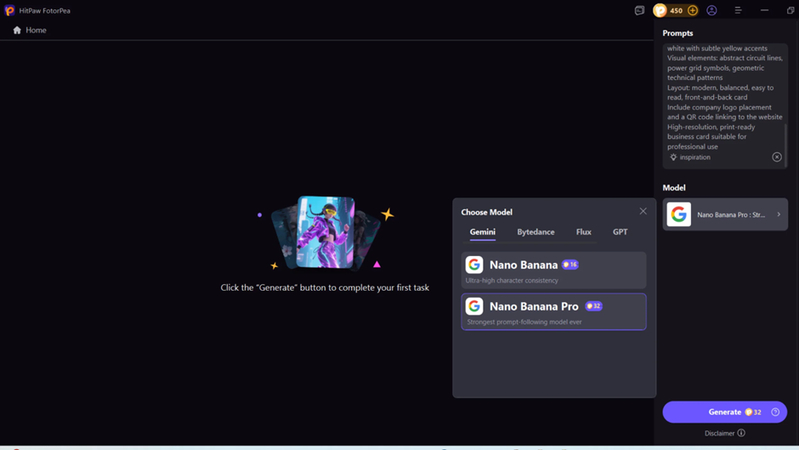The width and height of the screenshot is (799, 450).
Task: Click the help question mark on Generate button
Action: [x=775, y=412]
